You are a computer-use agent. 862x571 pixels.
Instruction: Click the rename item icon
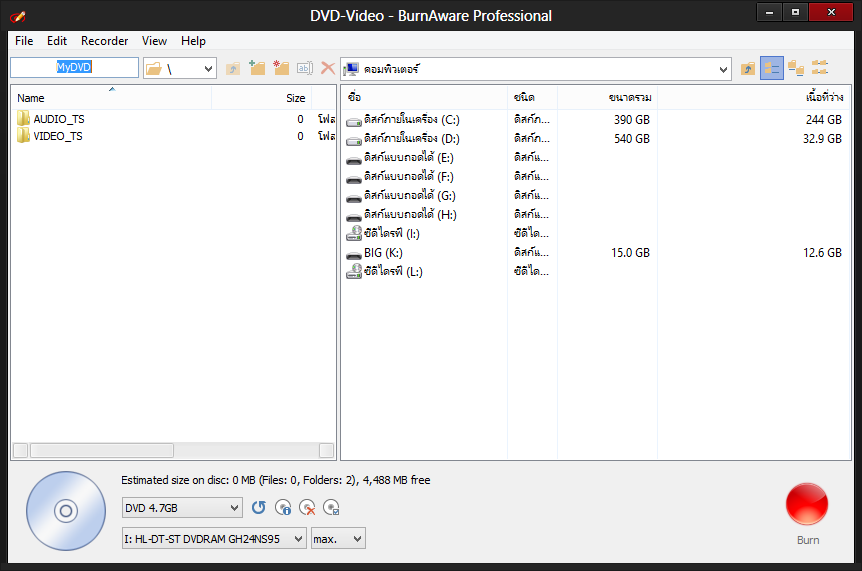click(x=305, y=68)
